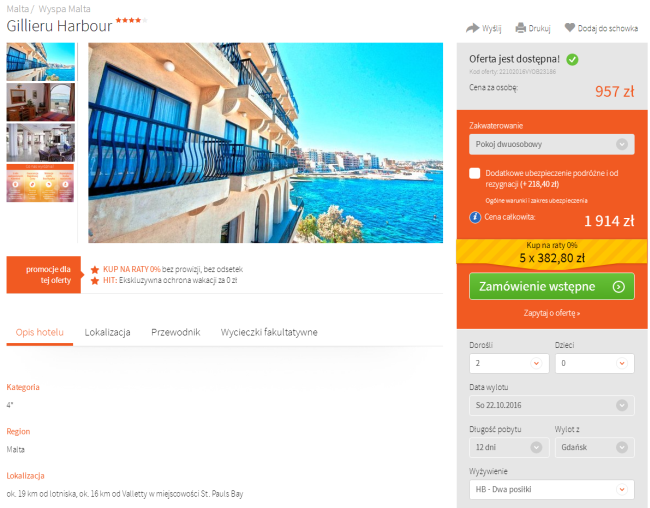
Task: Click the heart icon for Dodaj do schowka
Action: click(570, 28)
